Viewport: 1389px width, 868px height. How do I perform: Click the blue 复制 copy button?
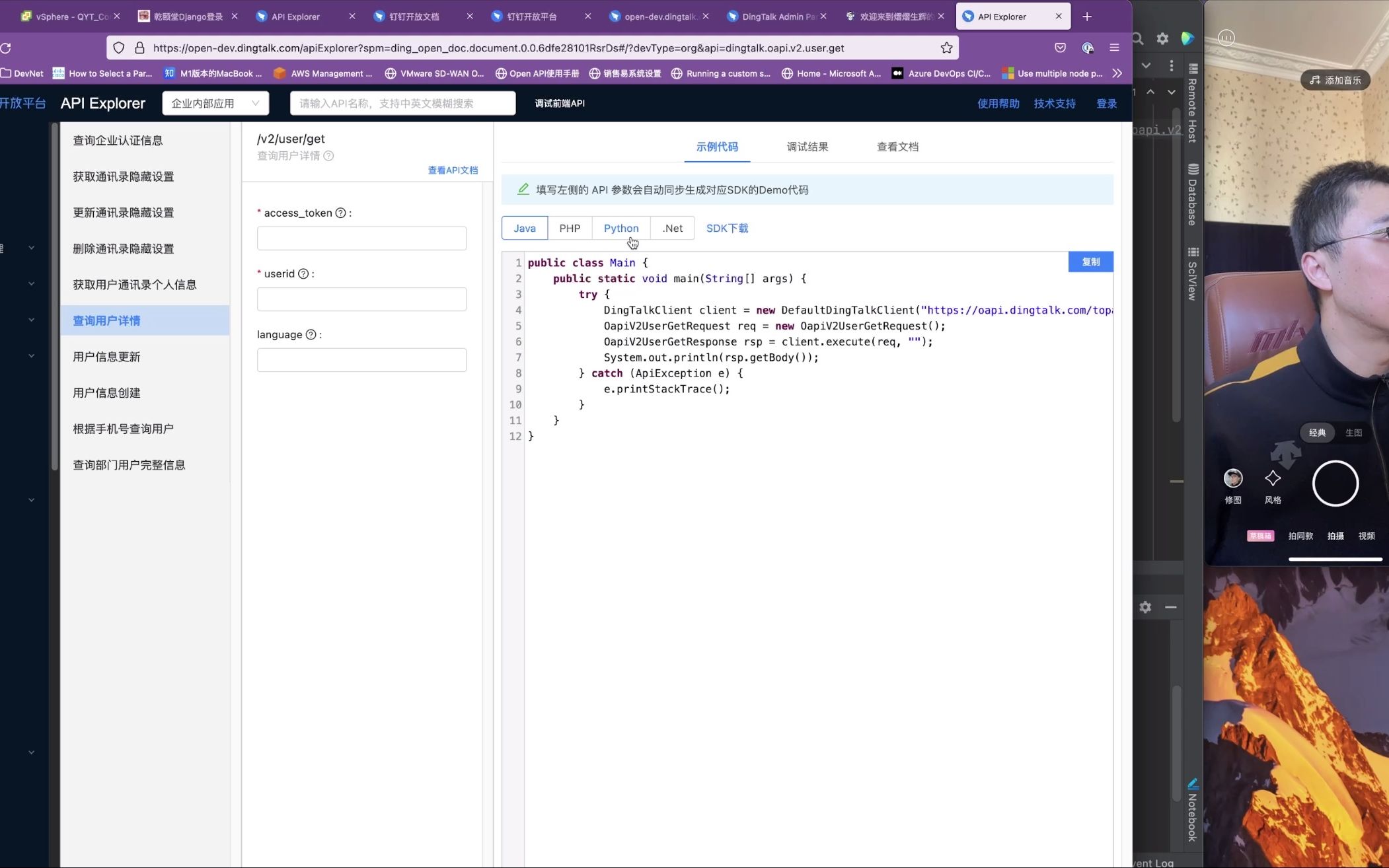click(x=1090, y=262)
